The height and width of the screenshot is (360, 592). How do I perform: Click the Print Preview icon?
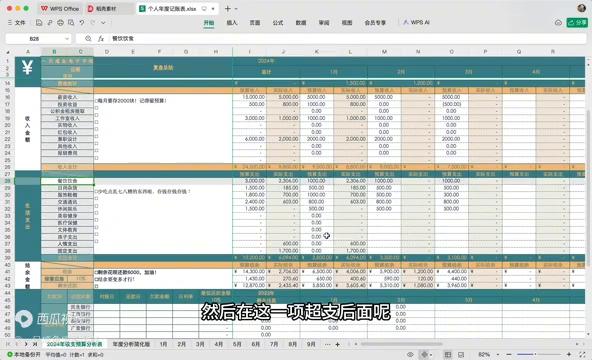[x=71, y=23]
